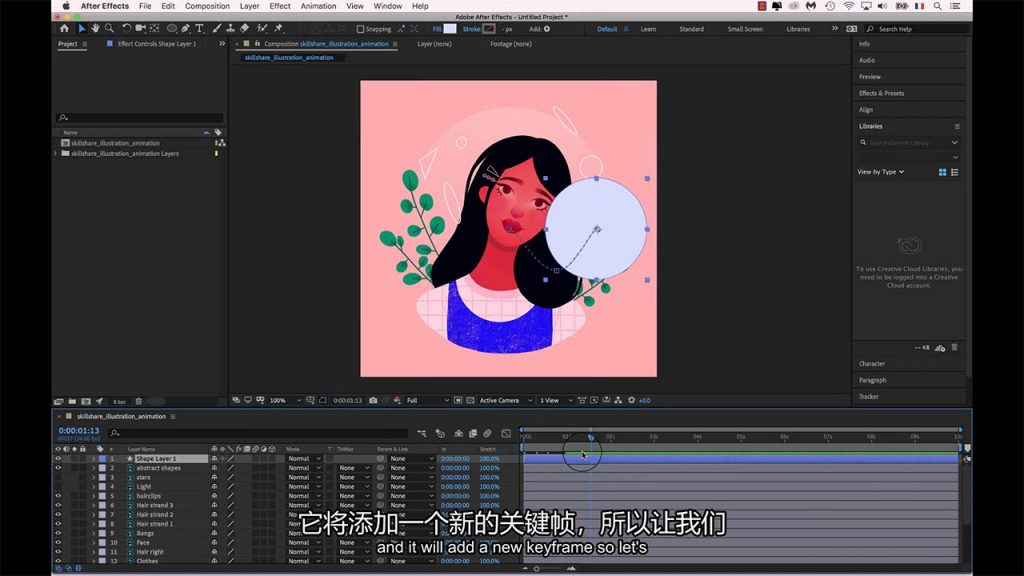Open the Wi-Fi status menu

(x=848, y=6)
